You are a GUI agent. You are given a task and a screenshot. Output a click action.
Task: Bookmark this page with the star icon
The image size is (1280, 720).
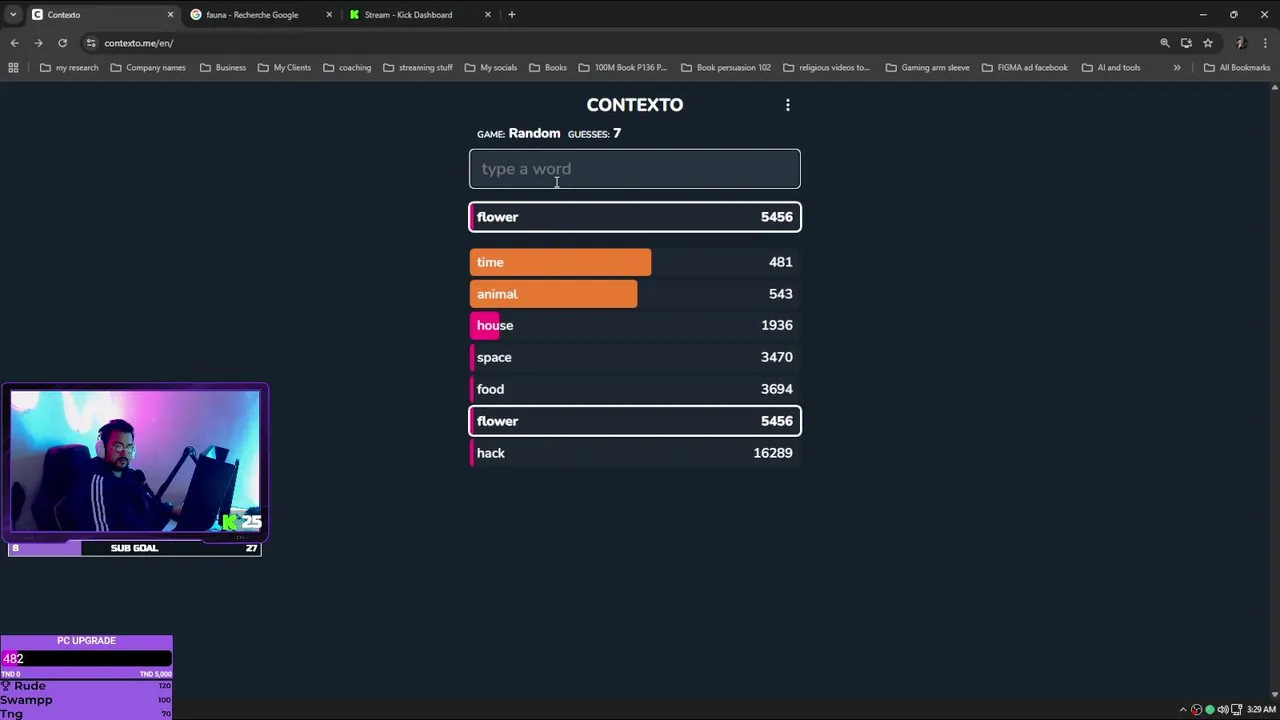(x=1208, y=43)
